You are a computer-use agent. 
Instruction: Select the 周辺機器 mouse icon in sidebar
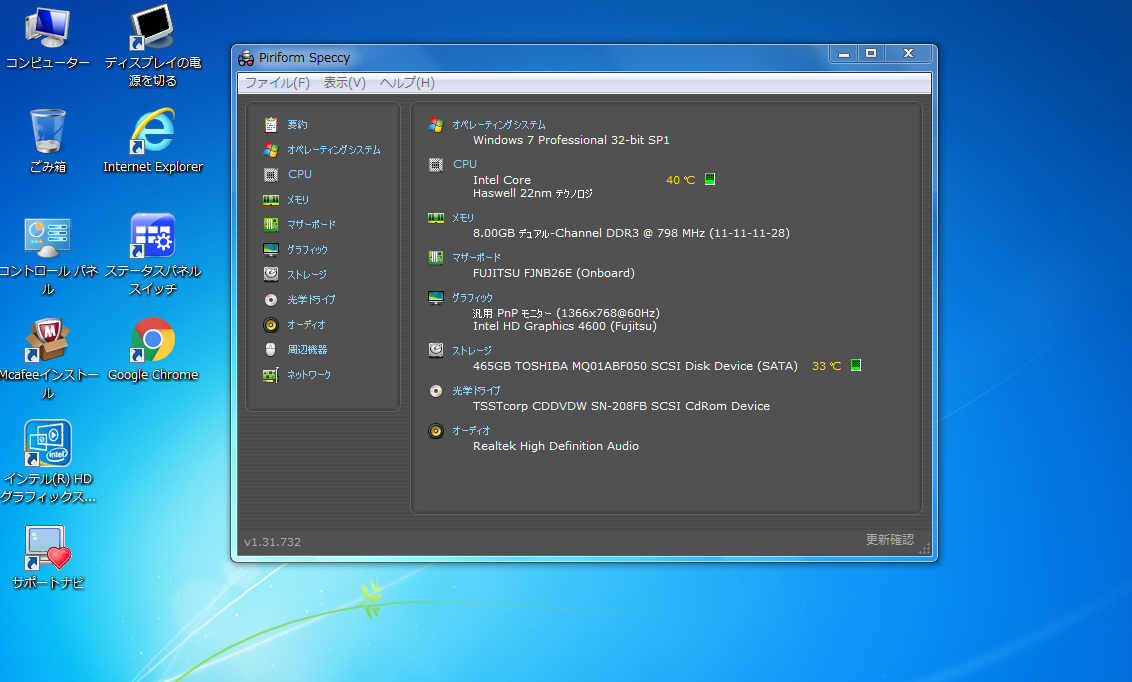click(271, 349)
